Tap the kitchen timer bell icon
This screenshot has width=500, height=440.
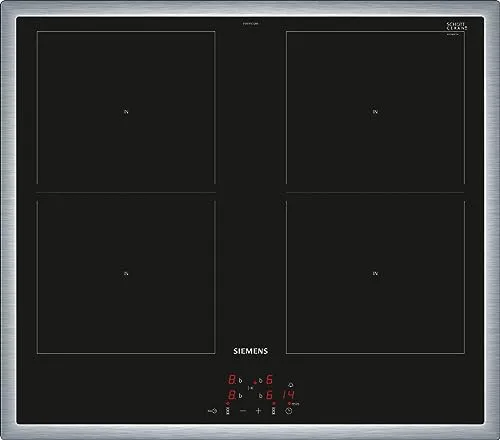click(291, 385)
